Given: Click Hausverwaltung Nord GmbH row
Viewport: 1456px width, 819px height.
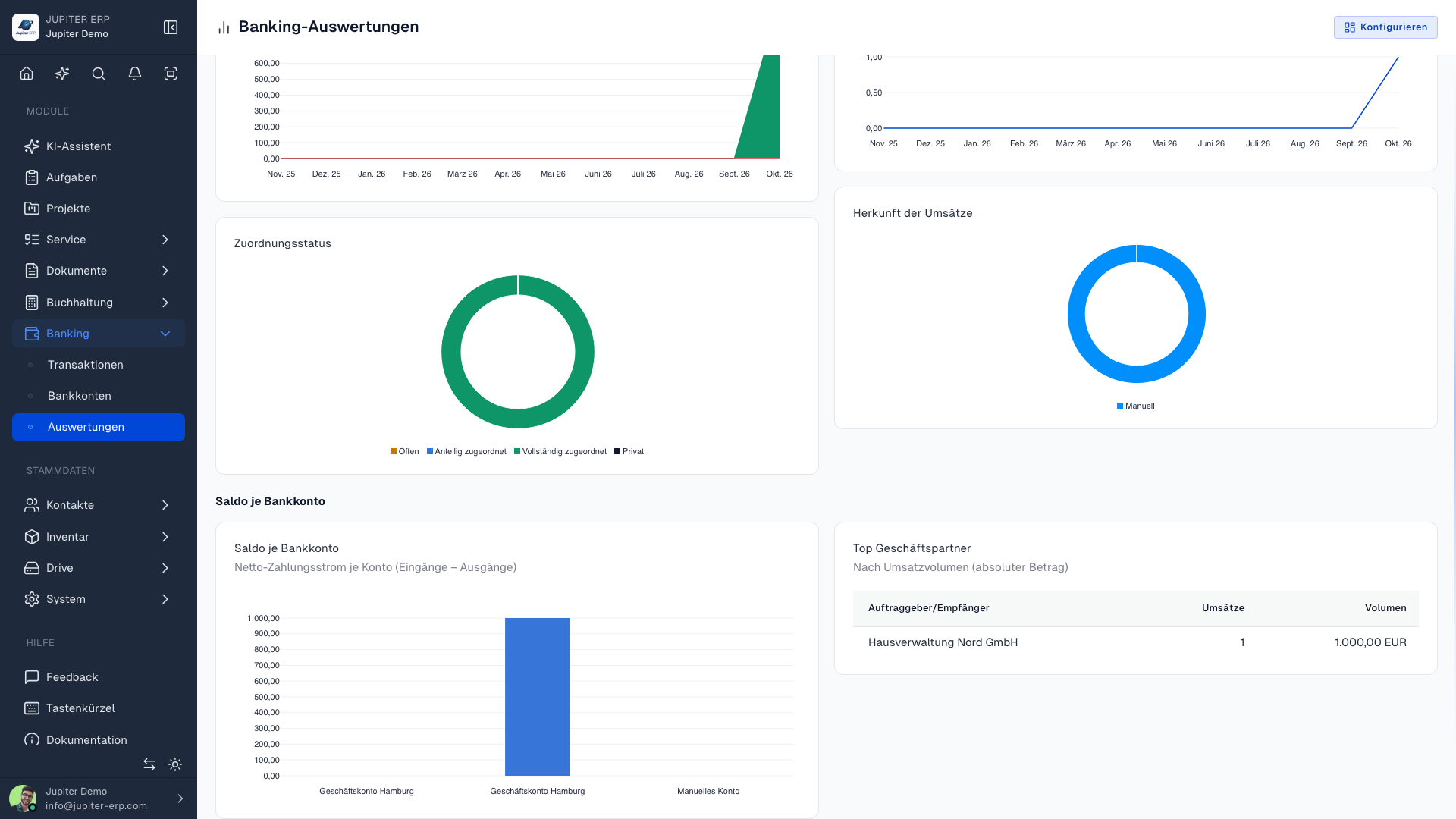Looking at the screenshot, I should tap(1136, 642).
